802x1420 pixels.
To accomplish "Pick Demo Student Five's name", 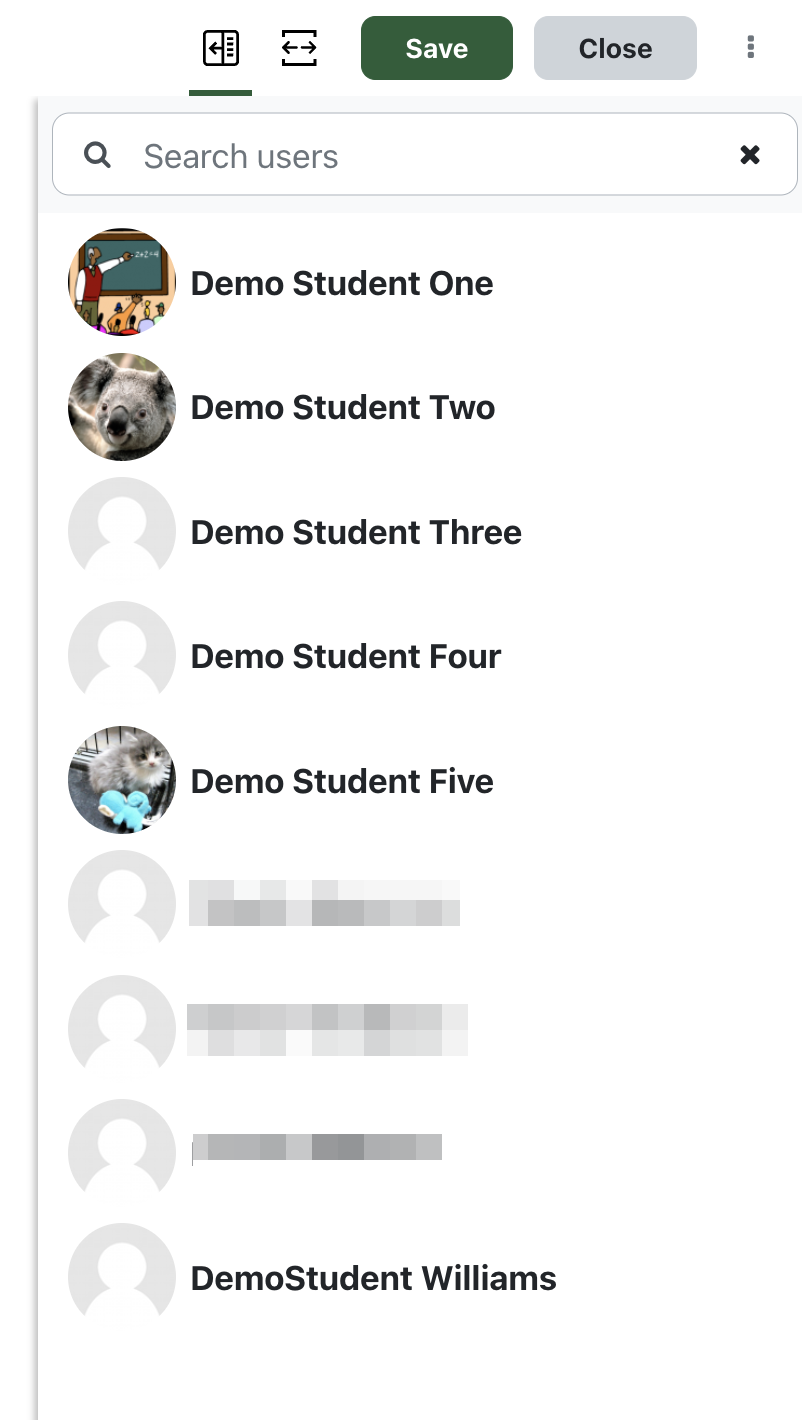I will pos(342,781).
